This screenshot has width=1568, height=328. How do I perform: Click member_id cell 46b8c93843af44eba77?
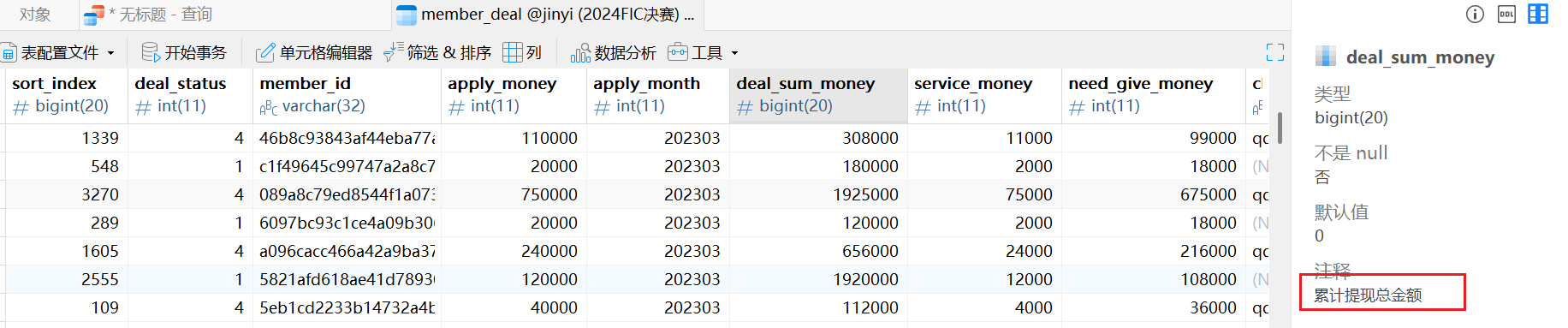(x=347, y=138)
